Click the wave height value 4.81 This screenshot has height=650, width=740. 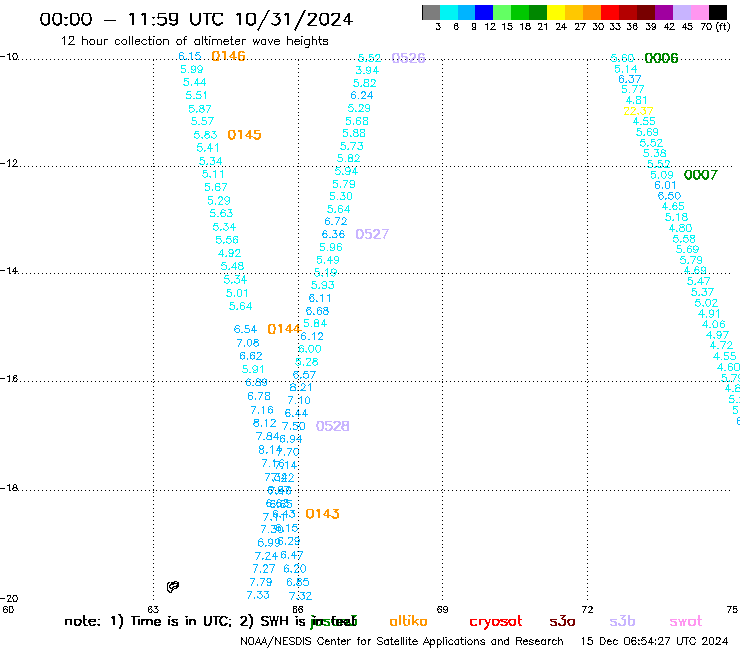pyautogui.click(x=636, y=101)
